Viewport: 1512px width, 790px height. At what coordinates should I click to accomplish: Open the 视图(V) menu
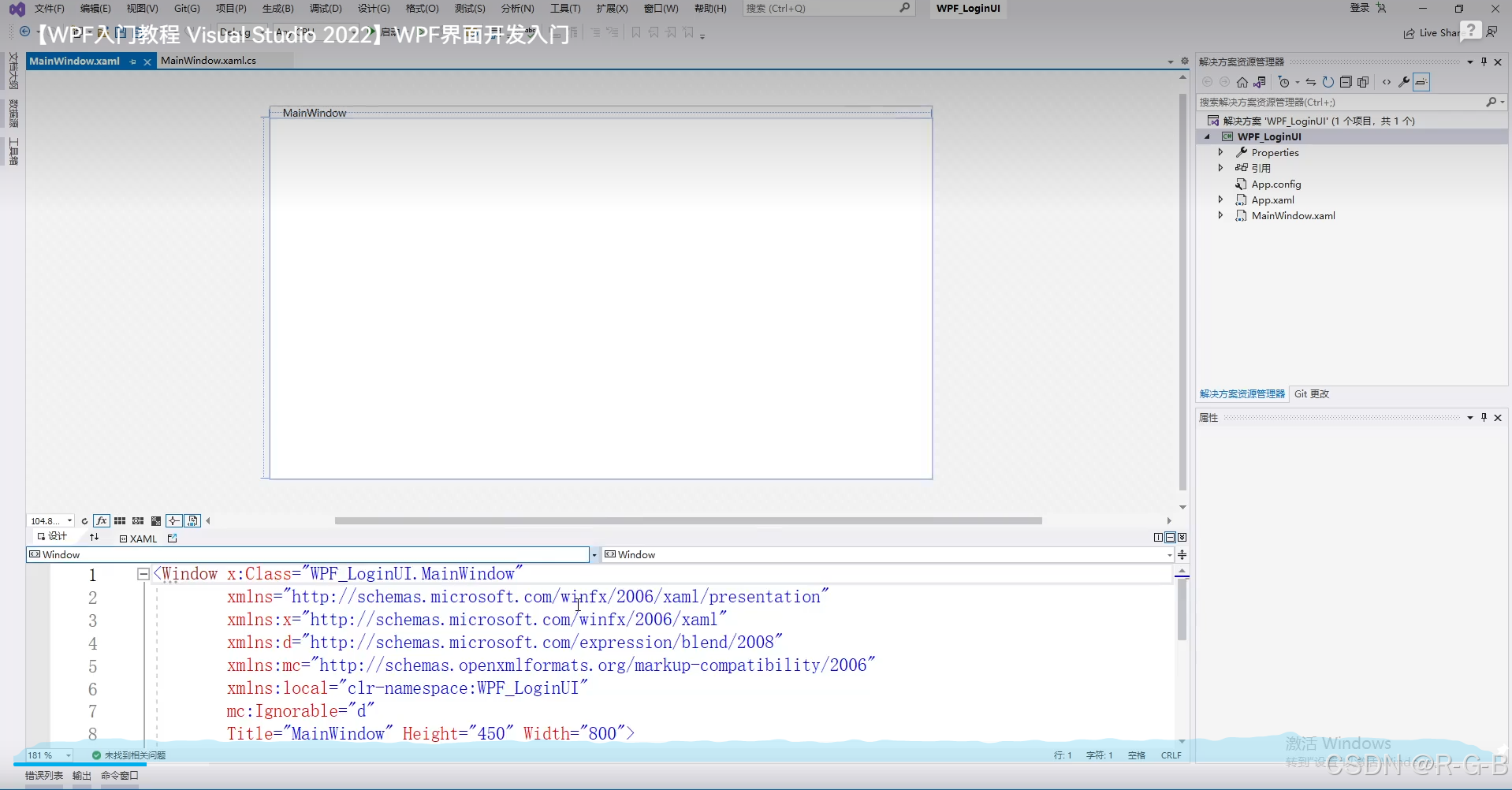[142, 8]
